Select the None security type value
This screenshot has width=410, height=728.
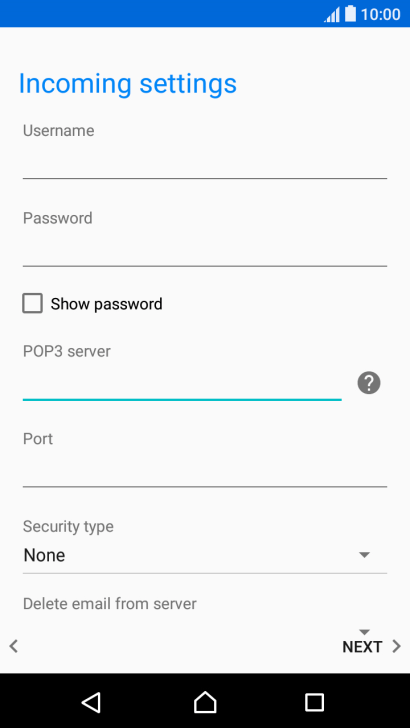(x=44, y=555)
